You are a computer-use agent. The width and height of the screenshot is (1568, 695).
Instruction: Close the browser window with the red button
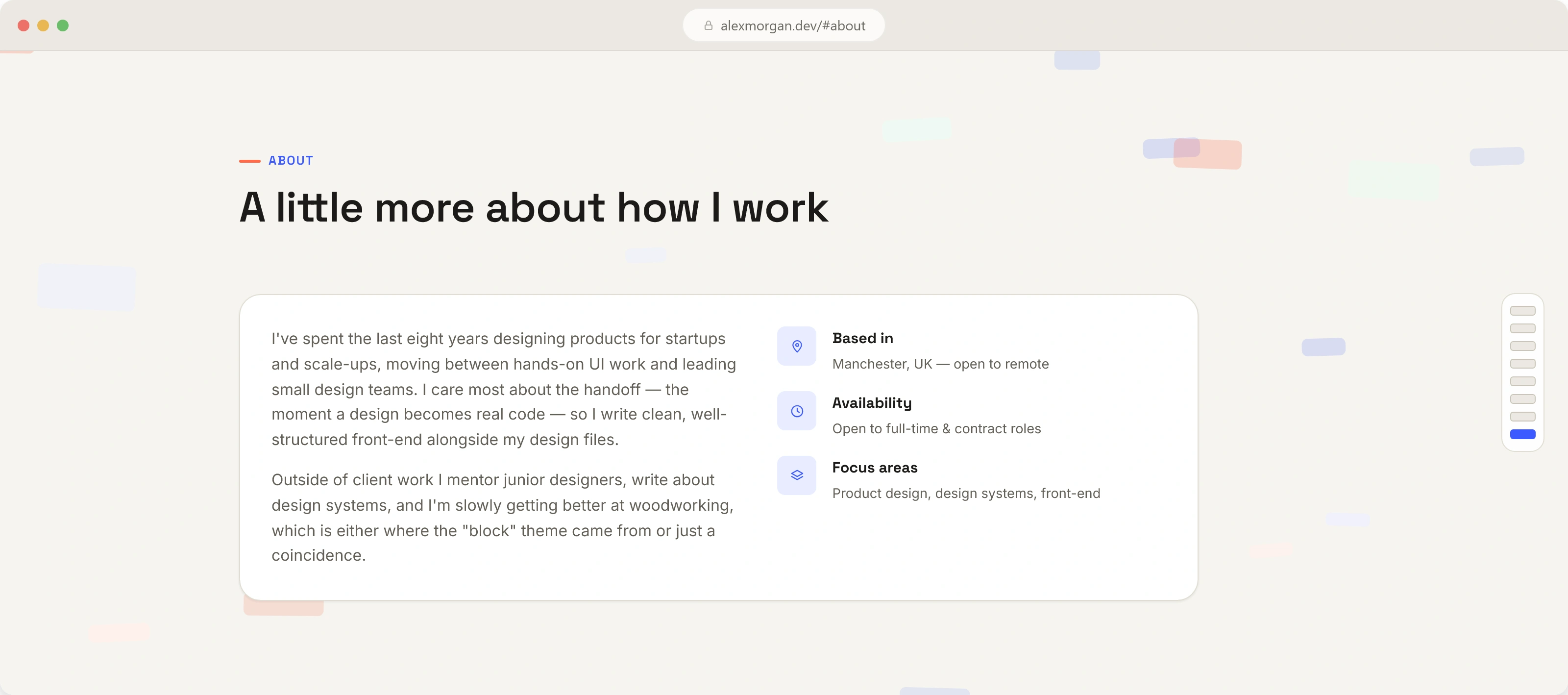coord(24,25)
